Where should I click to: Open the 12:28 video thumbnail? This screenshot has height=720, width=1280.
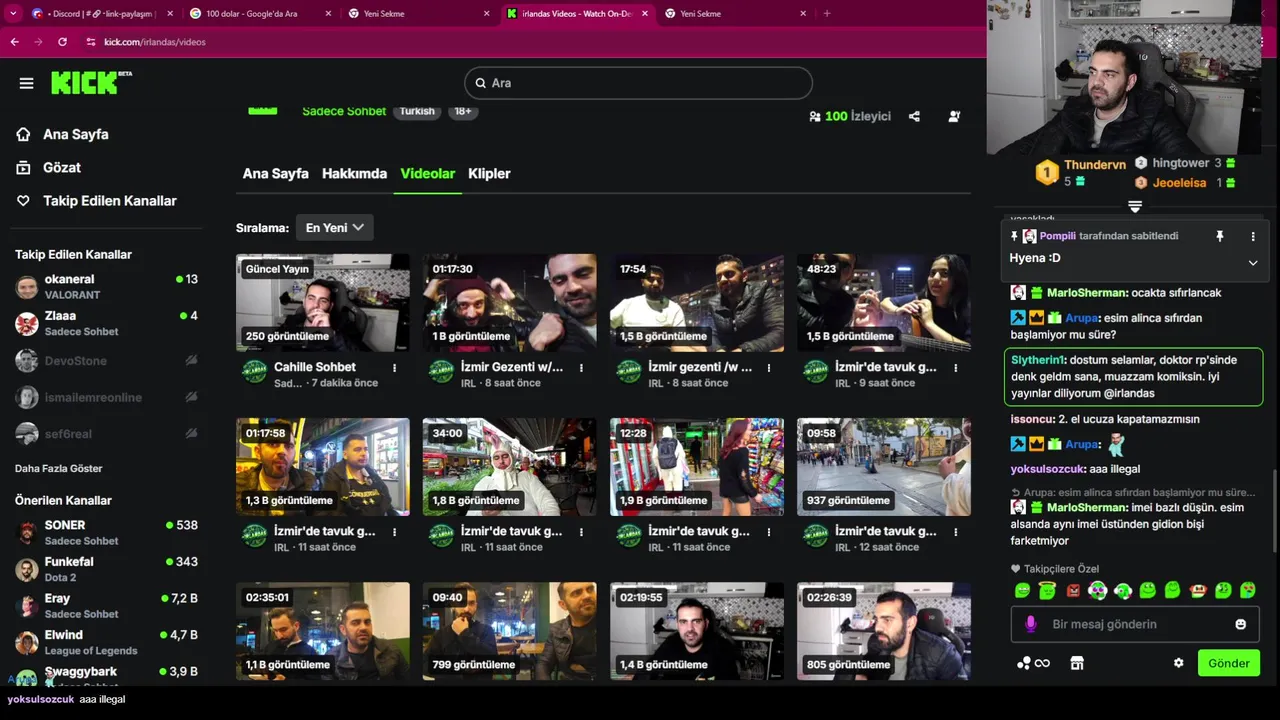[x=697, y=467]
